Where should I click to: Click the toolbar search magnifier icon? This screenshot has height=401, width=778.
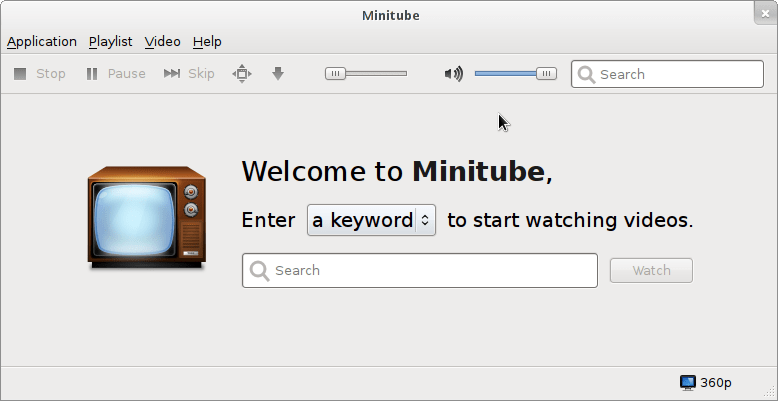(x=586, y=74)
